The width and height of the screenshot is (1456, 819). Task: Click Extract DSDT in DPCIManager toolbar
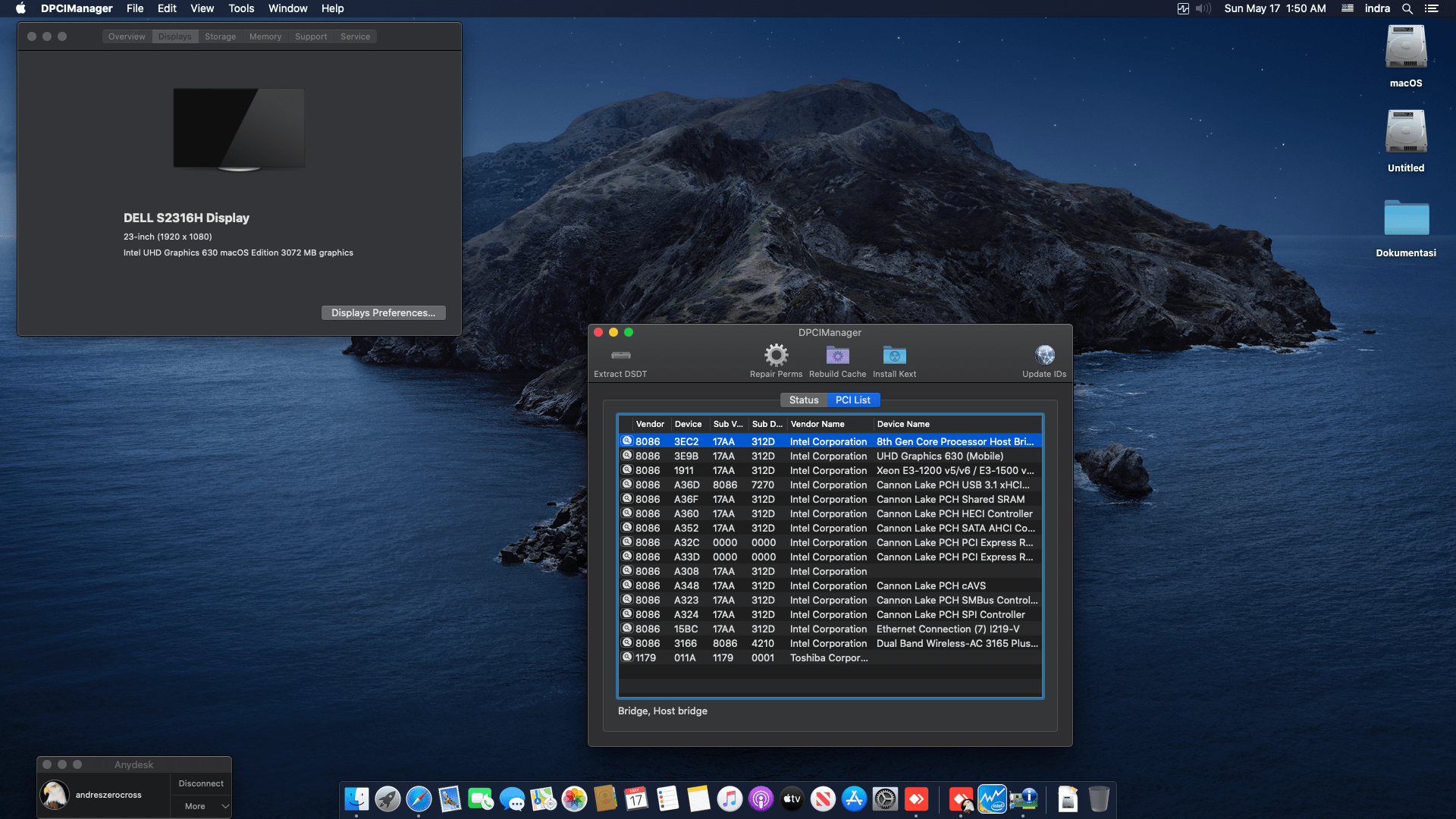(620, 361)
